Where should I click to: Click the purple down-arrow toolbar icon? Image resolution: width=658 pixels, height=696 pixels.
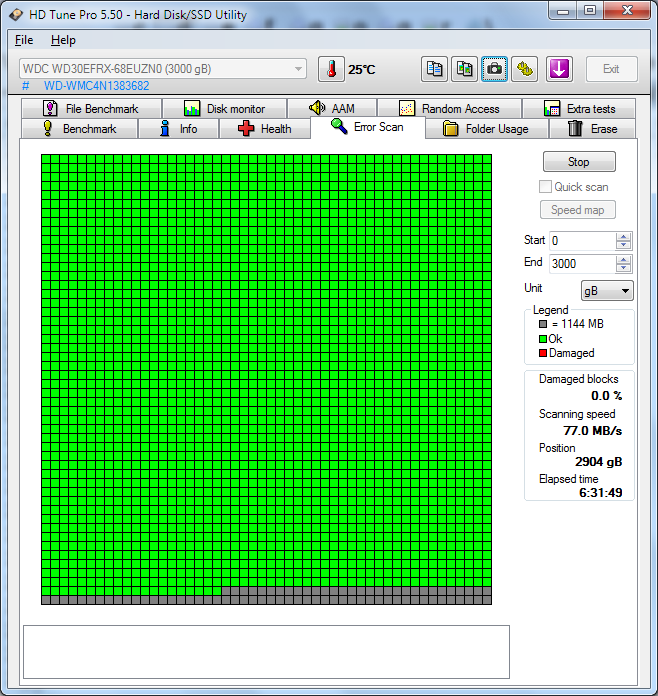559,69
